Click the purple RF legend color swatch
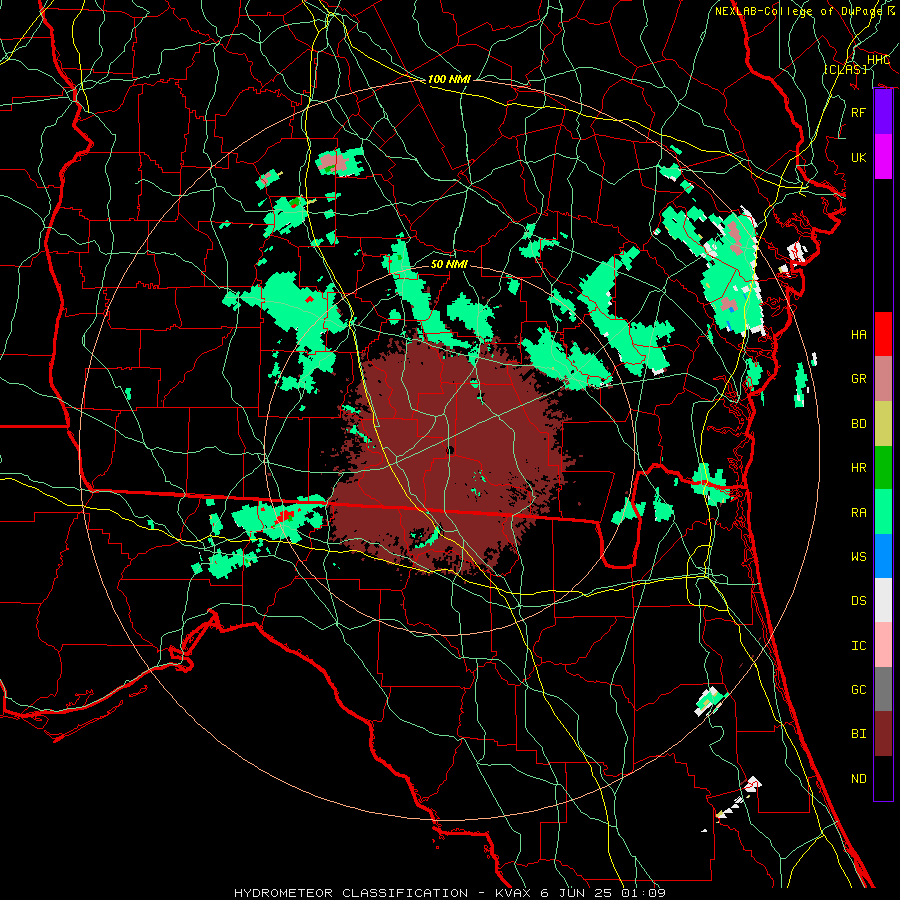 tap(883, 112)
